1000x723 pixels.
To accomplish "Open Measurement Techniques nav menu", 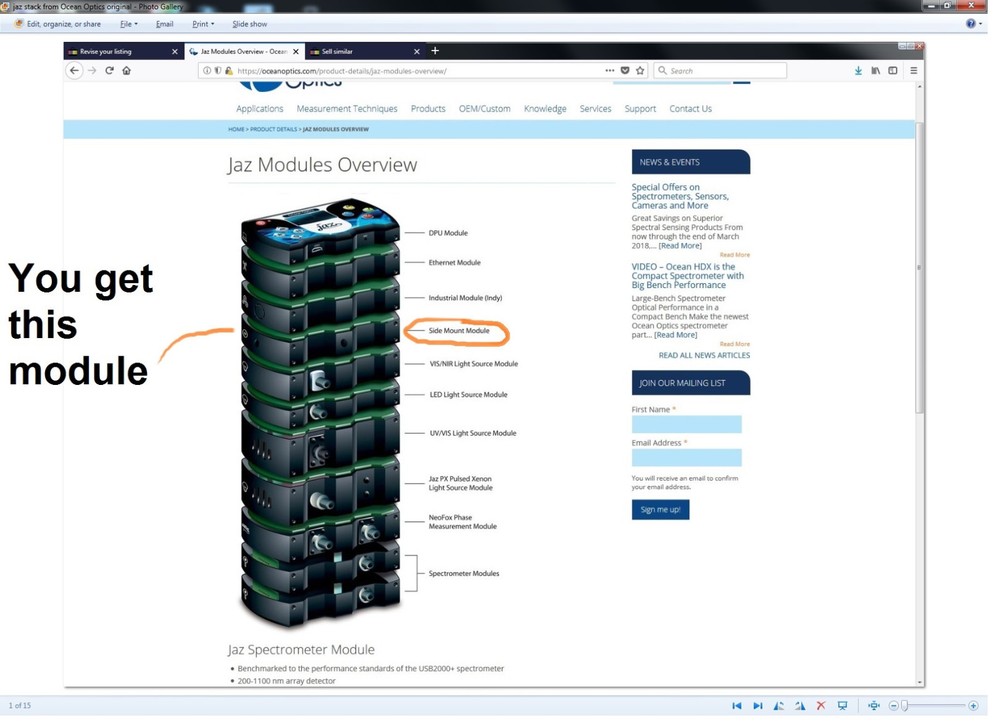I will click(x=347, y=109).
